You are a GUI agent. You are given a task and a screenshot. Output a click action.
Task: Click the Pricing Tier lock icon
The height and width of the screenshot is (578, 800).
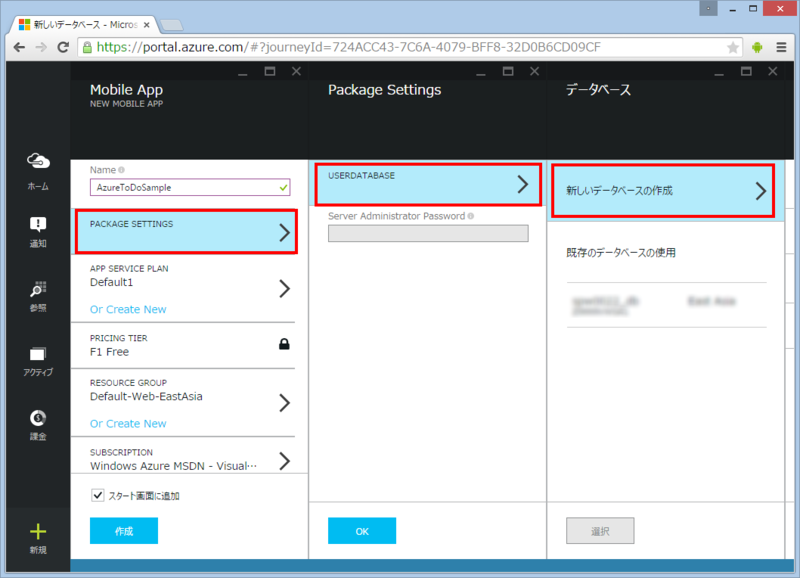pos(284,344)
